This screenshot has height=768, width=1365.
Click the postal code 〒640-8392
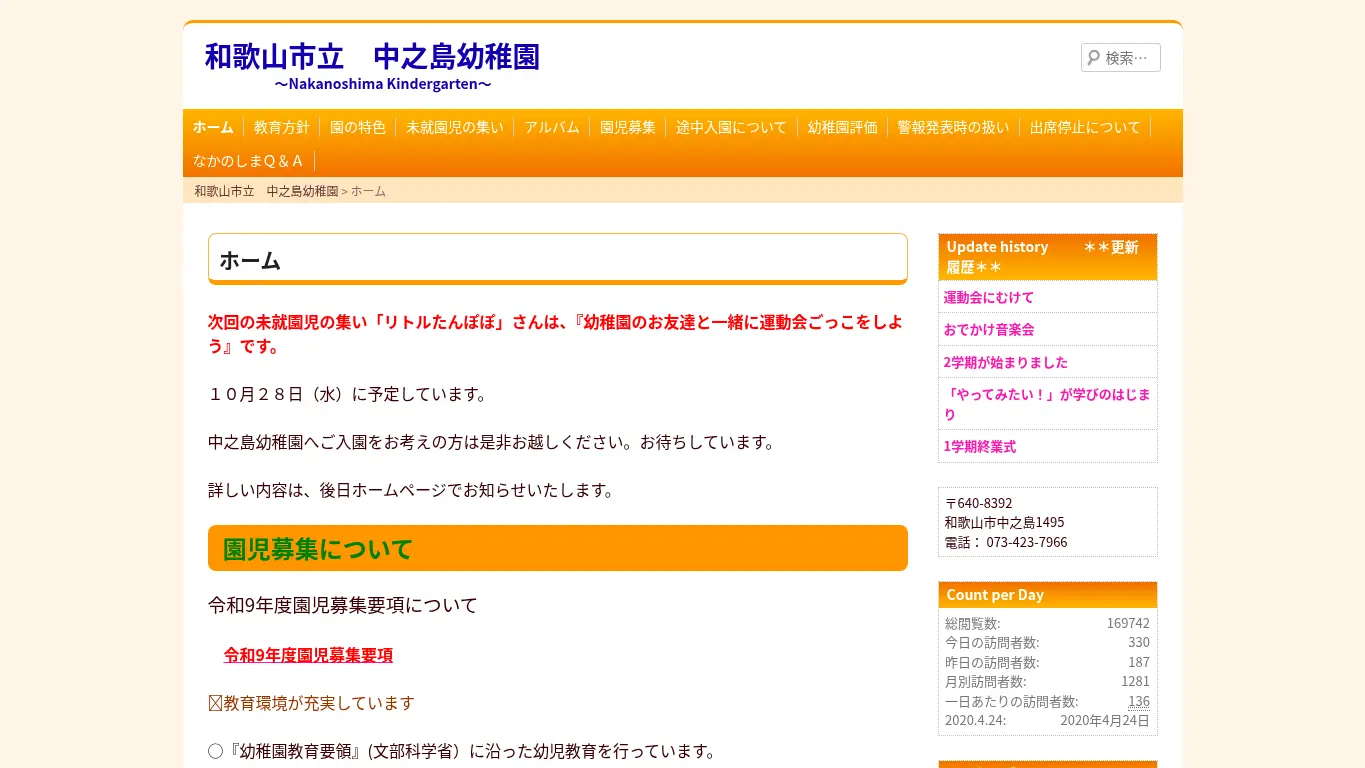click(979, 503)
